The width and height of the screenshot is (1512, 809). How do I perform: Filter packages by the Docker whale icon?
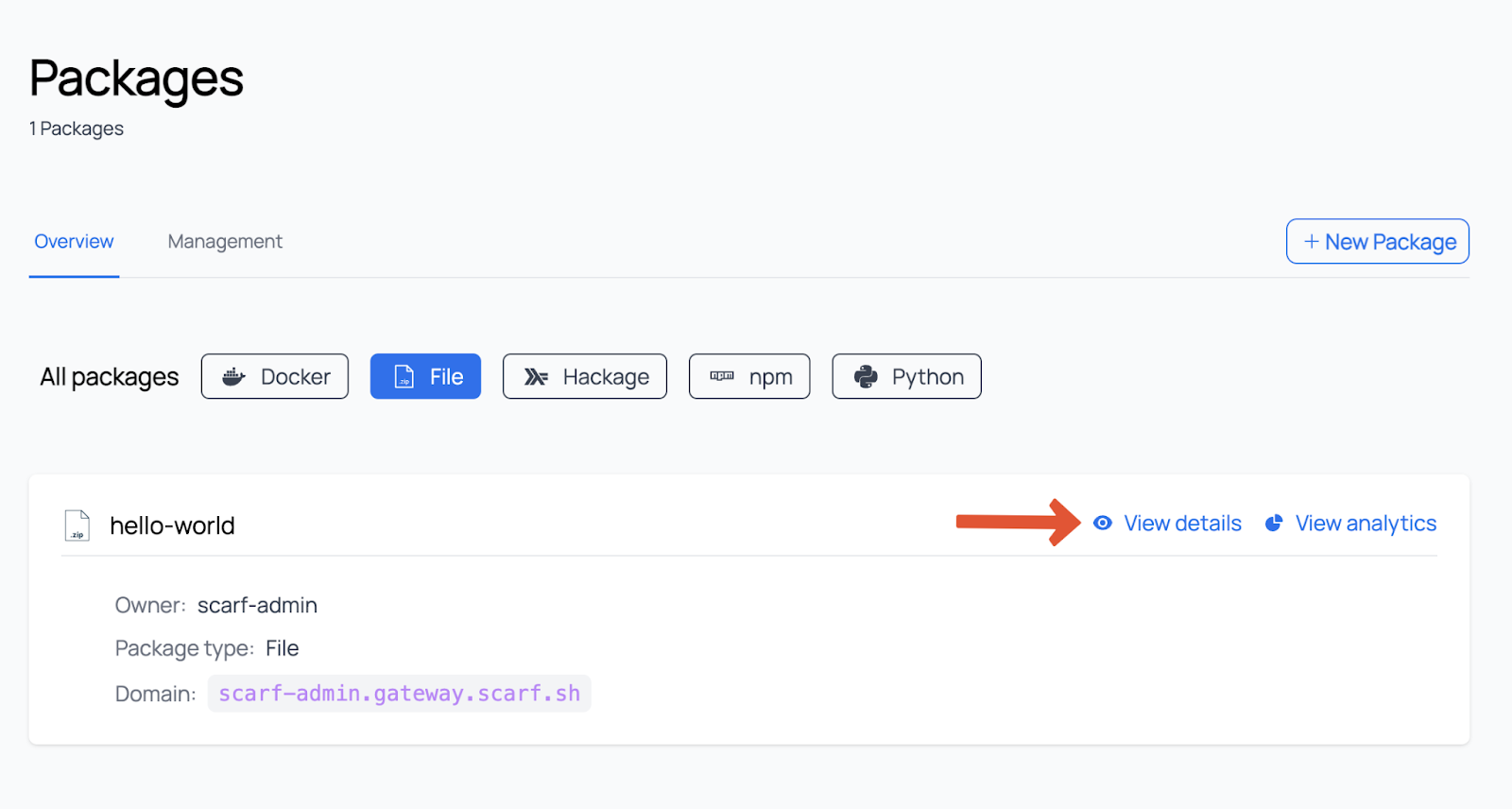tap(233, 377)
